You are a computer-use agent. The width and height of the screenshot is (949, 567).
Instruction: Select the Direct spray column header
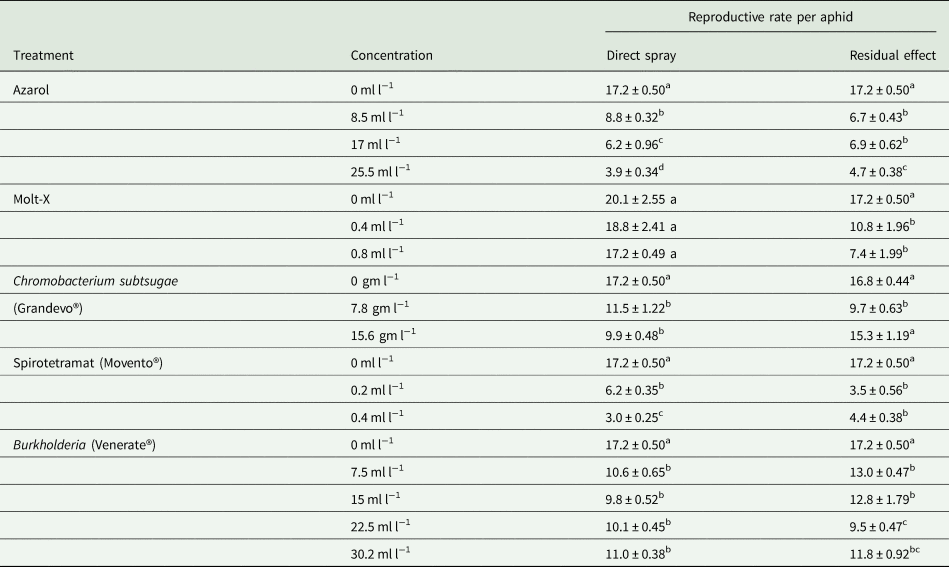[x=641, y=55]
